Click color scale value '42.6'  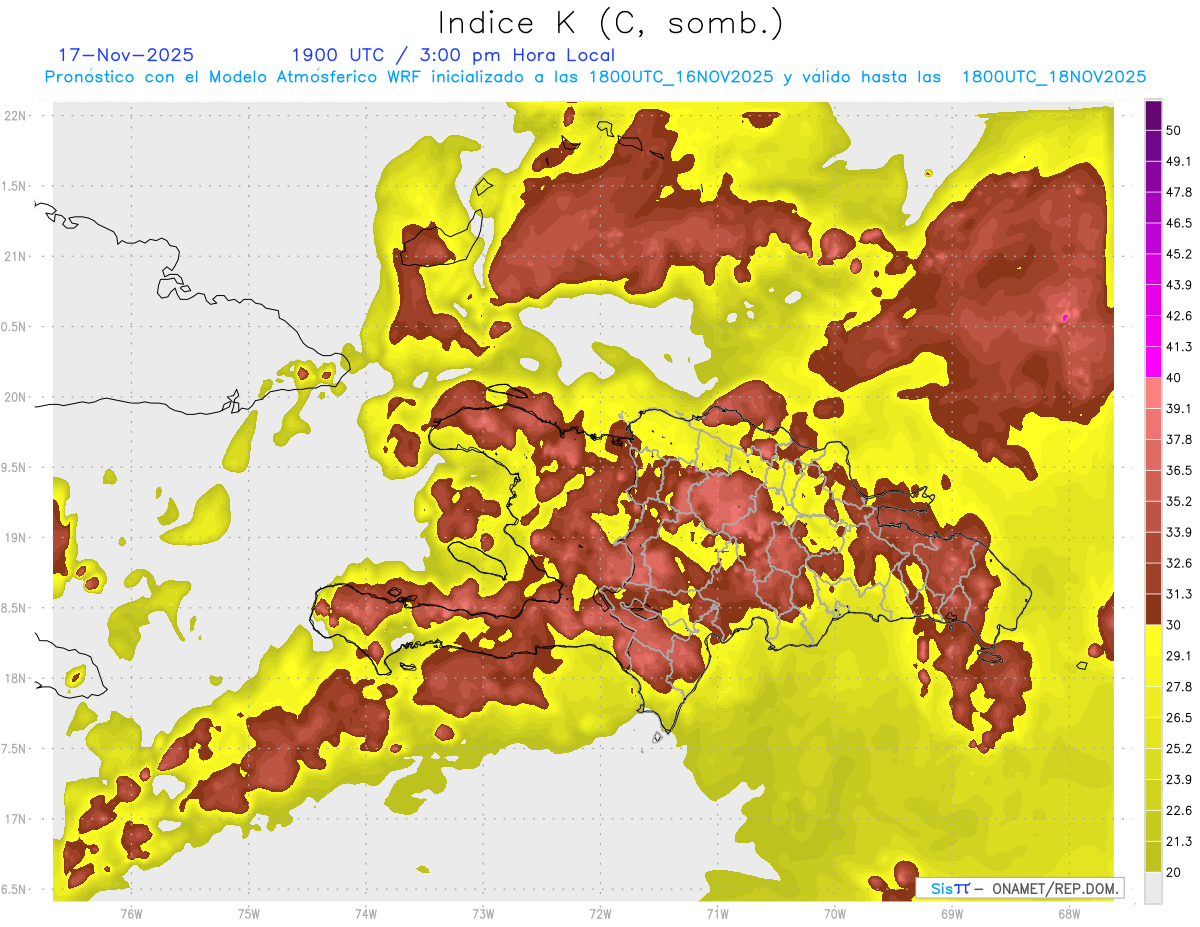click(1178, 316)
